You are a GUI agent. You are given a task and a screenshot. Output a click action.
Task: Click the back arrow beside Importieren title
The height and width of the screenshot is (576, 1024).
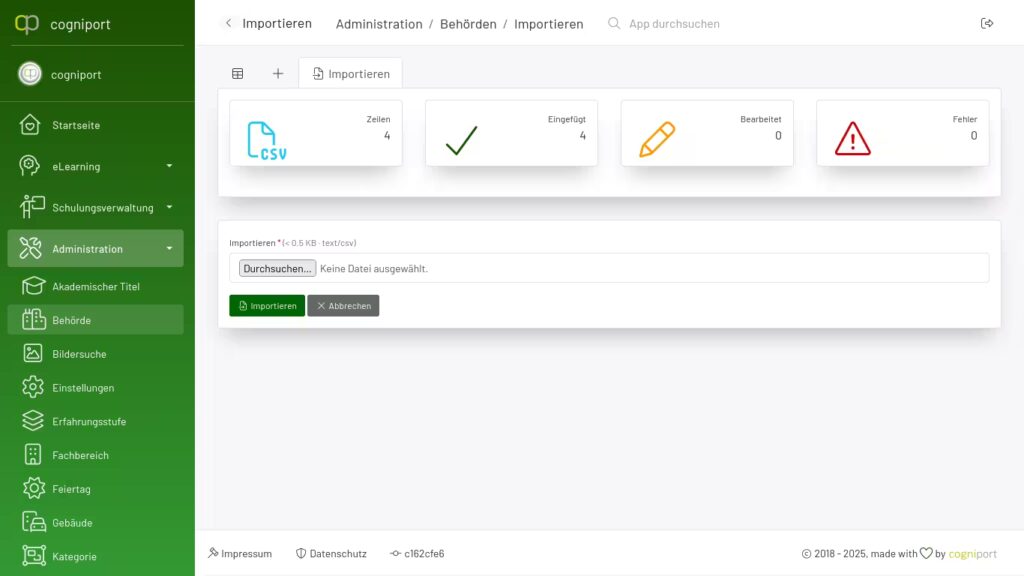(x=229, y=23)
